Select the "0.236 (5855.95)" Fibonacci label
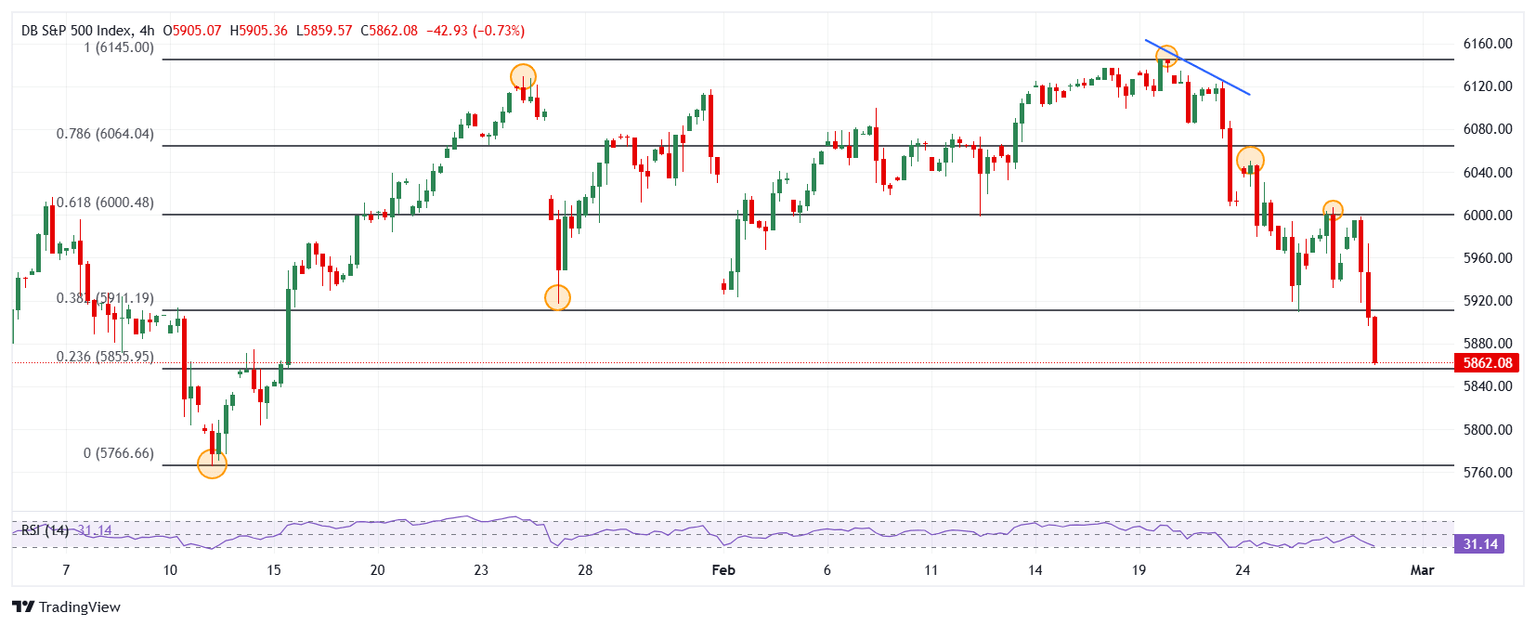1536x627 pixels. click(104, 356)
